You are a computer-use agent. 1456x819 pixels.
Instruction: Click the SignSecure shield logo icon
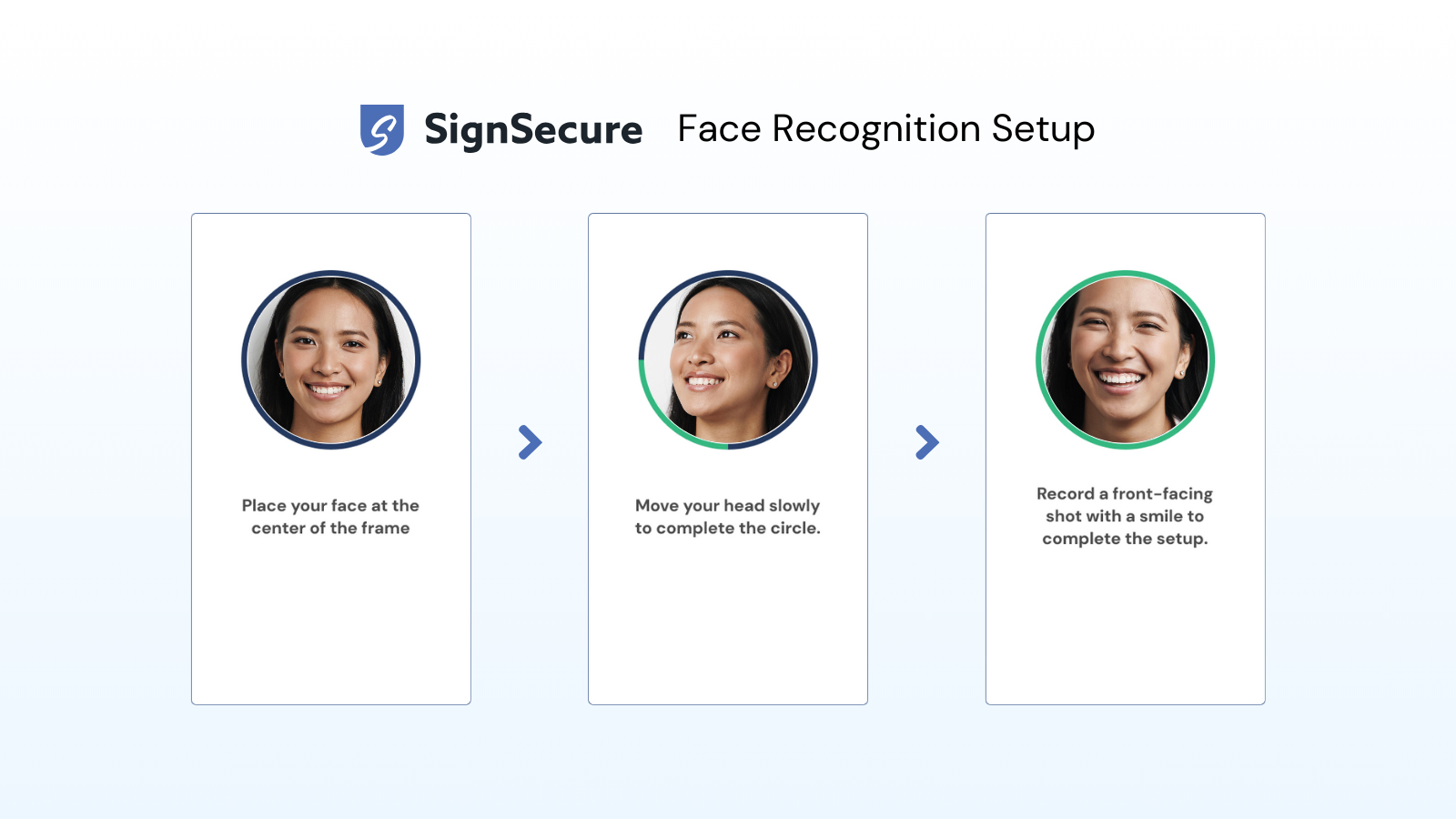[382, 130]
